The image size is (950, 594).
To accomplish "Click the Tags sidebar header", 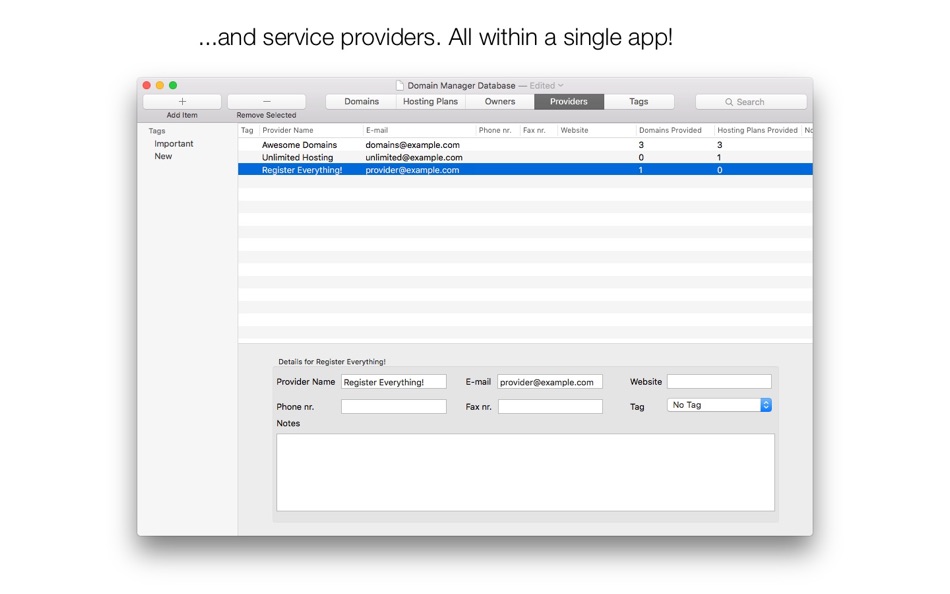I will [157, 131].
